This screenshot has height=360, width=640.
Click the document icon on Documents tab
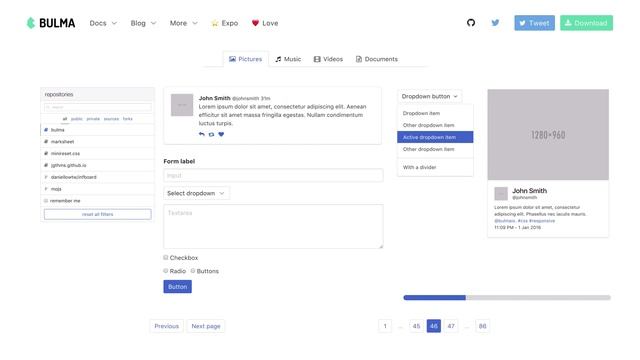[359, 59]
